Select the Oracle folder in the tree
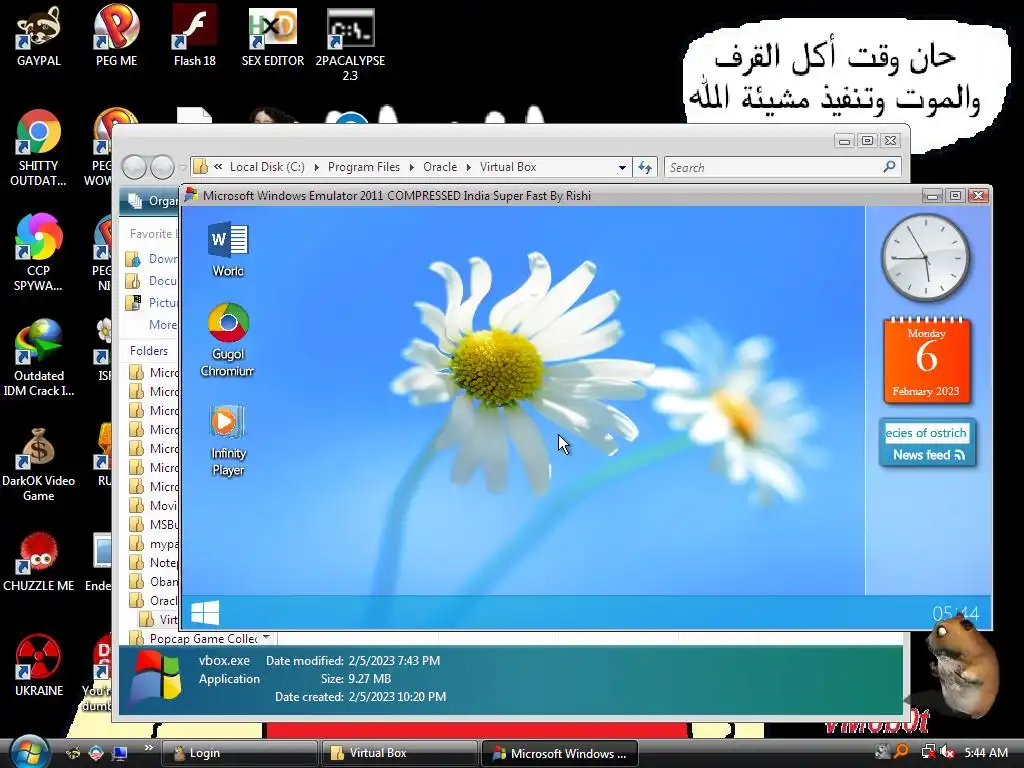This screenshot has width=1024, height=768. point(154,600)
